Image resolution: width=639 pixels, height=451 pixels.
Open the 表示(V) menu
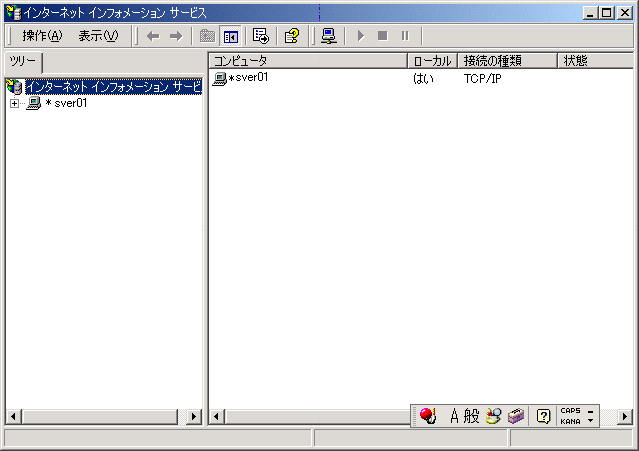tap(98, 36)
